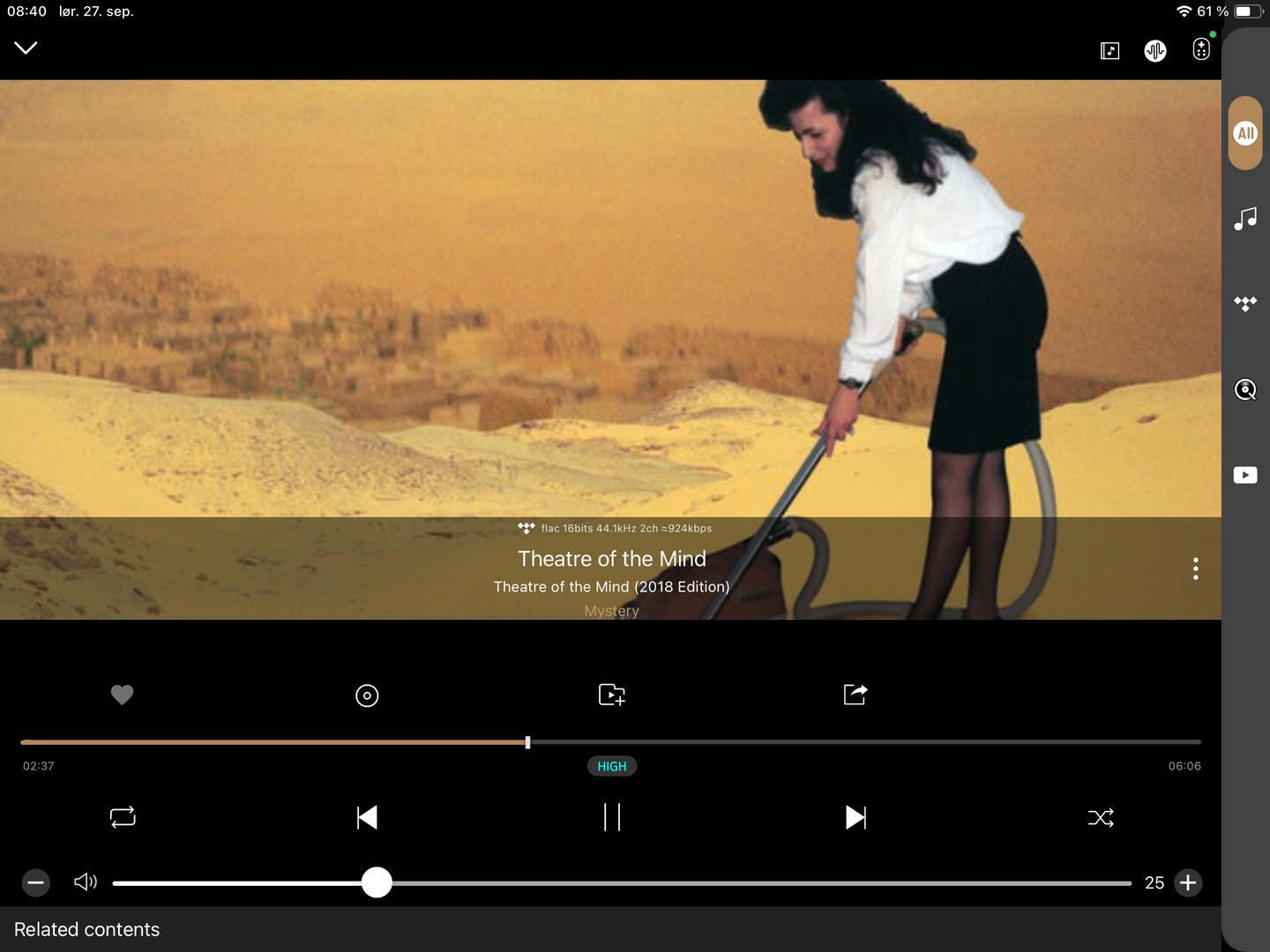Increase volume with the plus button
1270x952 pixels.
1188,882
